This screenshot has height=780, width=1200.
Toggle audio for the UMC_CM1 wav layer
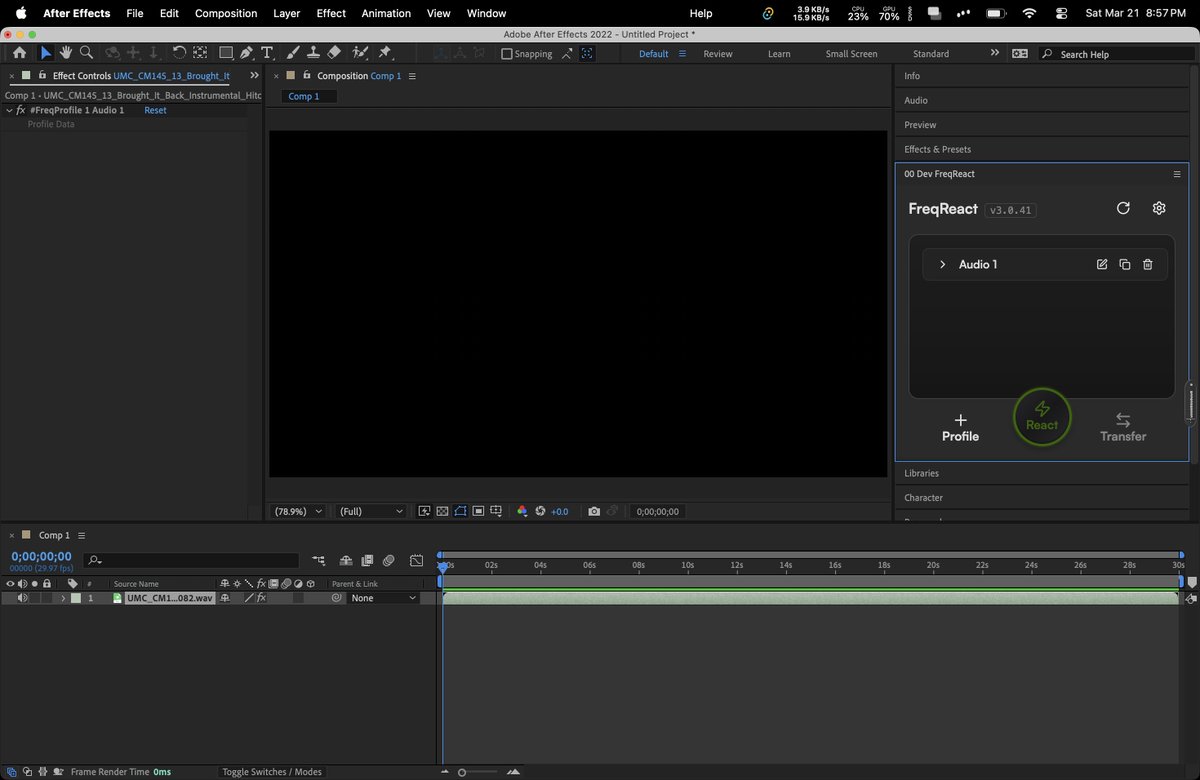[22, 598]
